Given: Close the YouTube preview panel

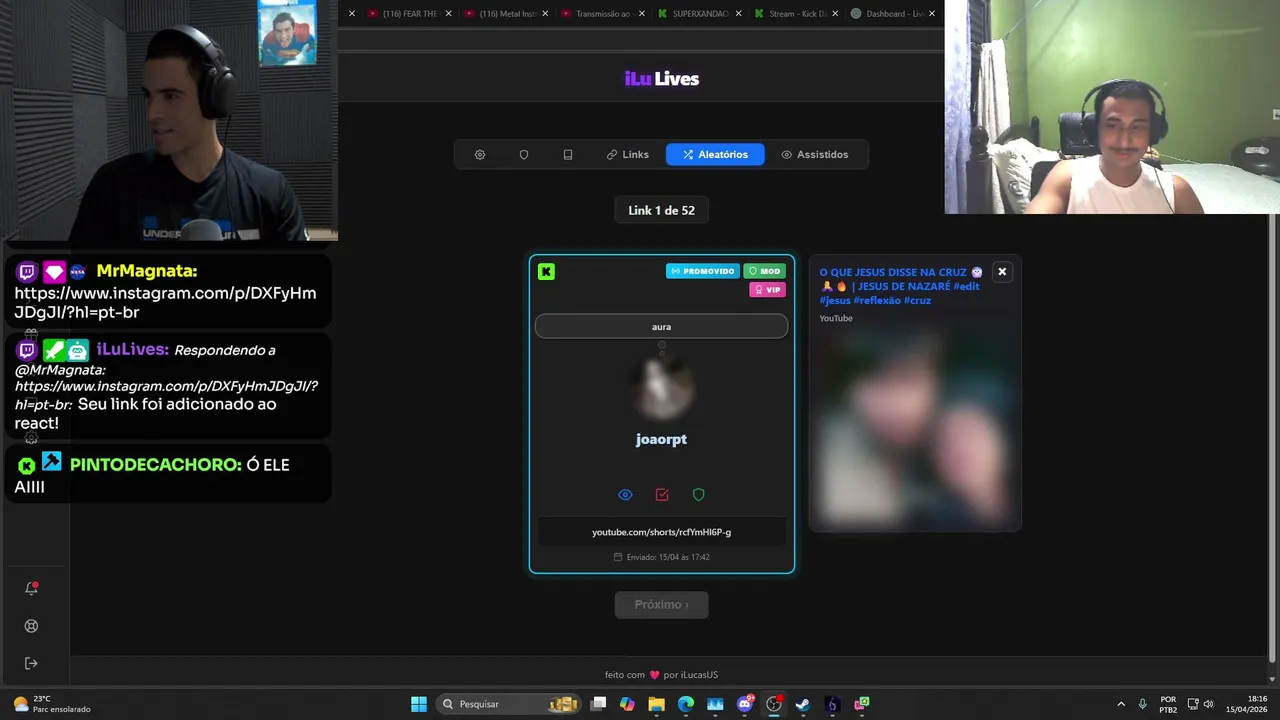Looking at the screenshot, I should 1002,272.
